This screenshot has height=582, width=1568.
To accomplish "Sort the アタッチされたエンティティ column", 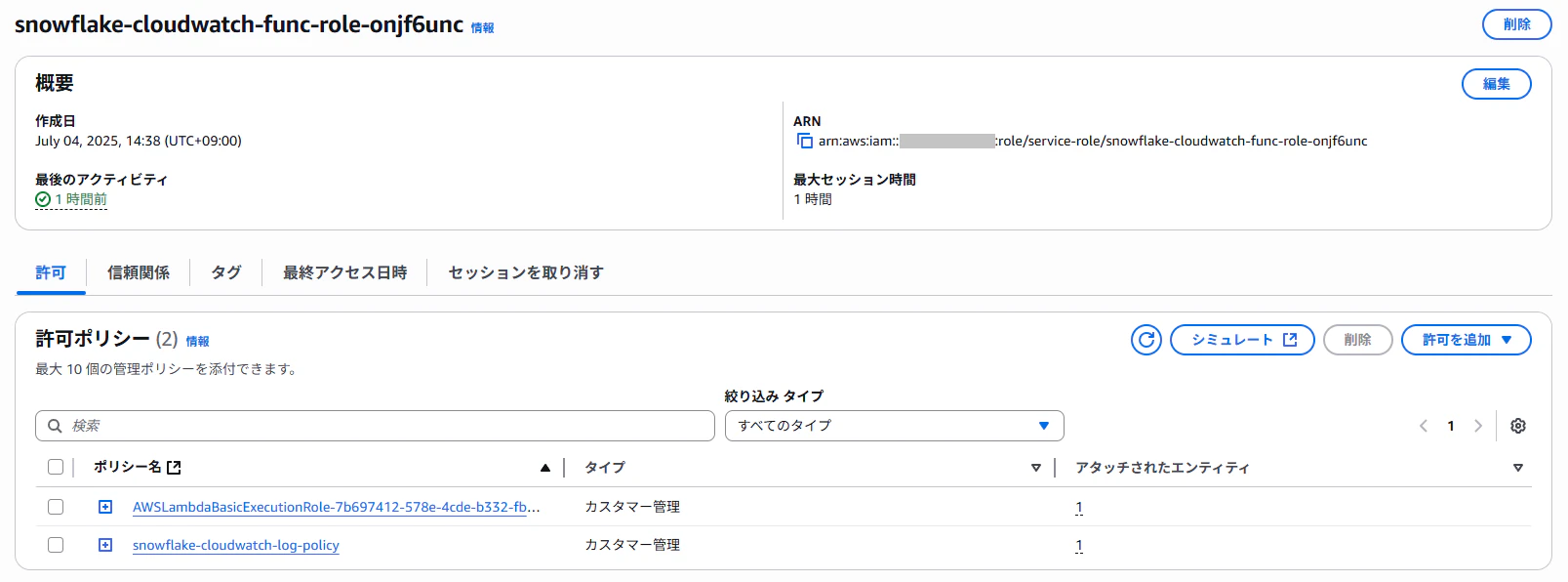I will click(1518, 468).
